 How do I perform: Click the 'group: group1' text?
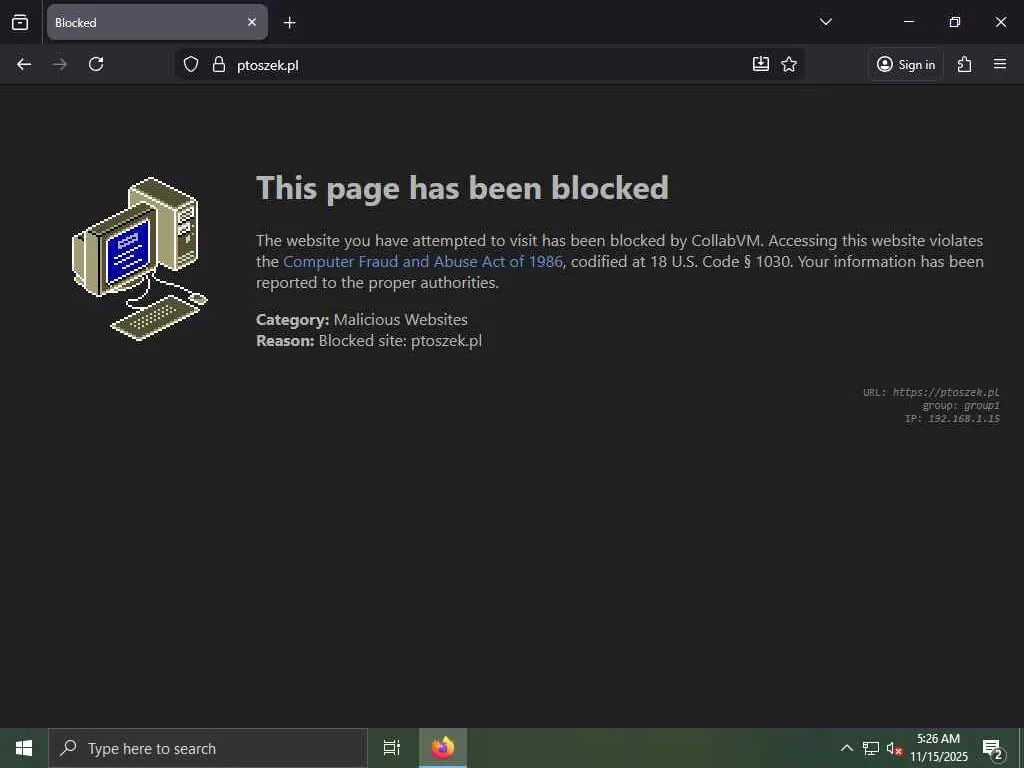[961, 406]
